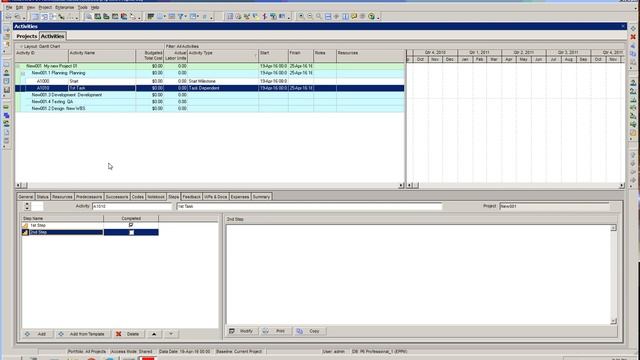Click down arrow of step notes scrollbar
The height and width of the screenshot is (360, 640).
pos(613,321)
